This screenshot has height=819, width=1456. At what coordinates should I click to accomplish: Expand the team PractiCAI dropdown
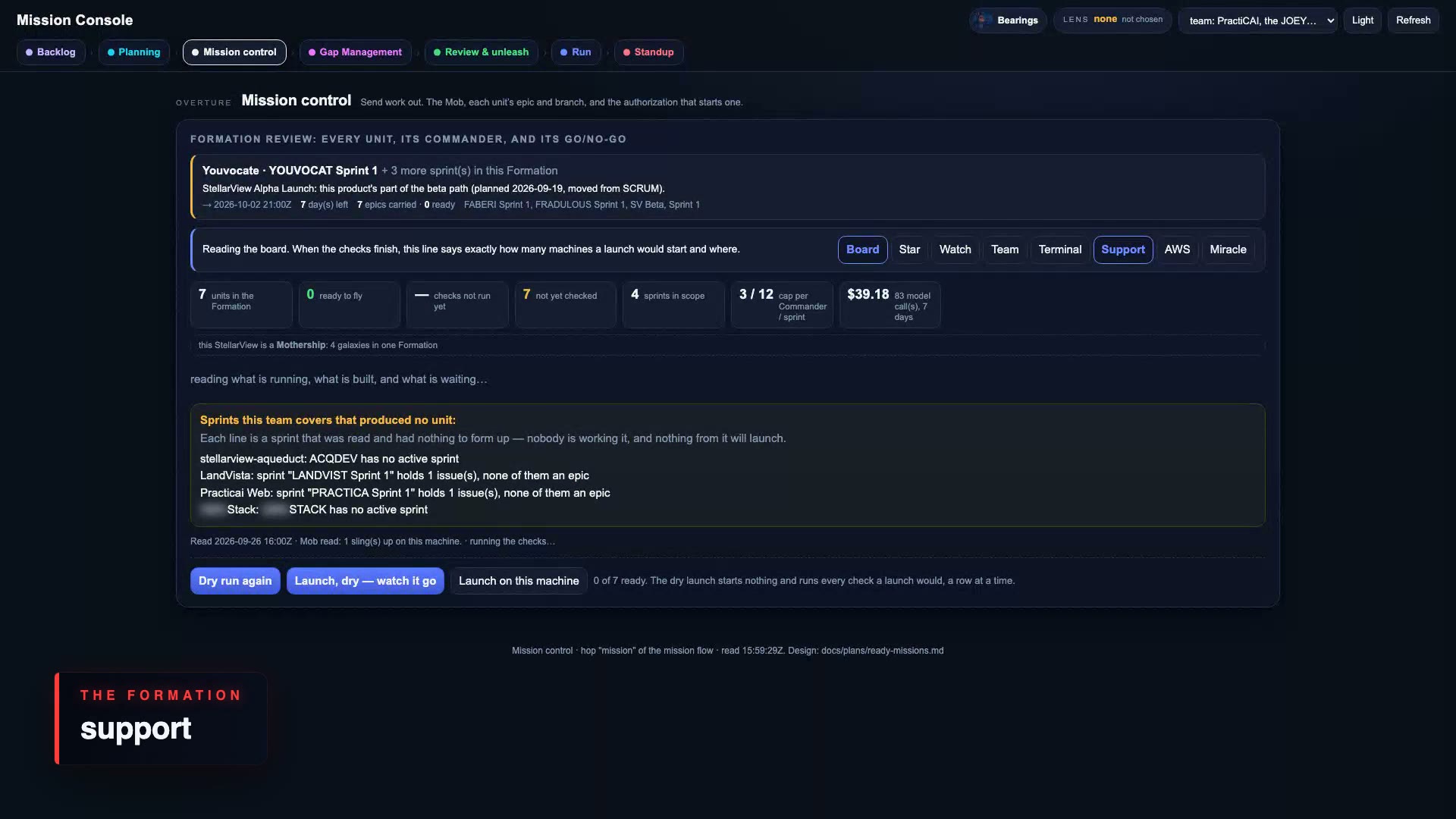[1257, 20]
